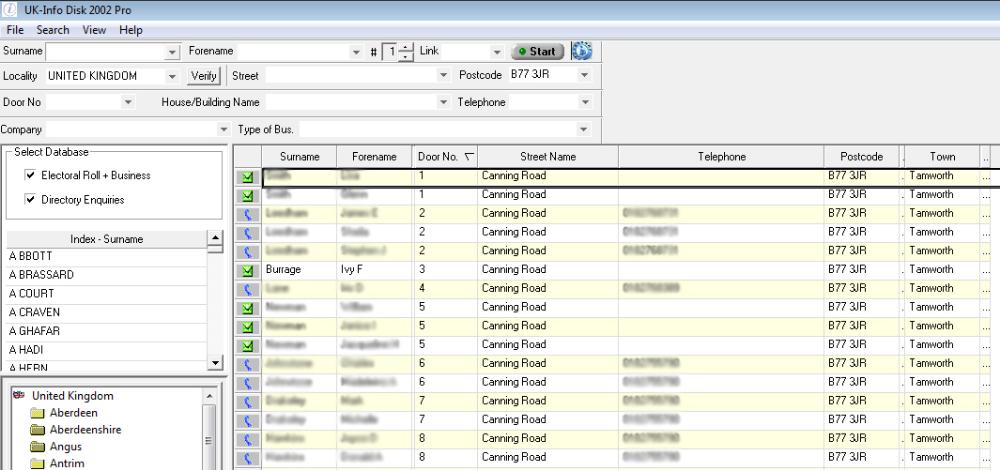Image resolution: width=1000 pixels, height=470 pixels.
Task: Click the globe icon beside Start
Action: [582, 51]
